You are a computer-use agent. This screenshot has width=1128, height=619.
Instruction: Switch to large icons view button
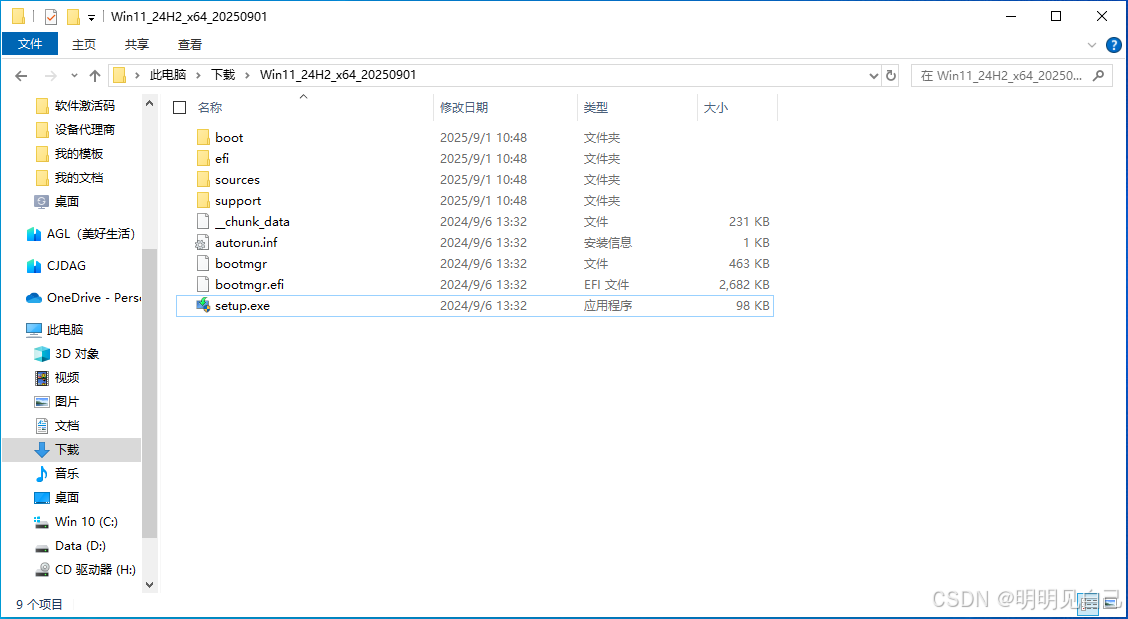[1111, 605]
